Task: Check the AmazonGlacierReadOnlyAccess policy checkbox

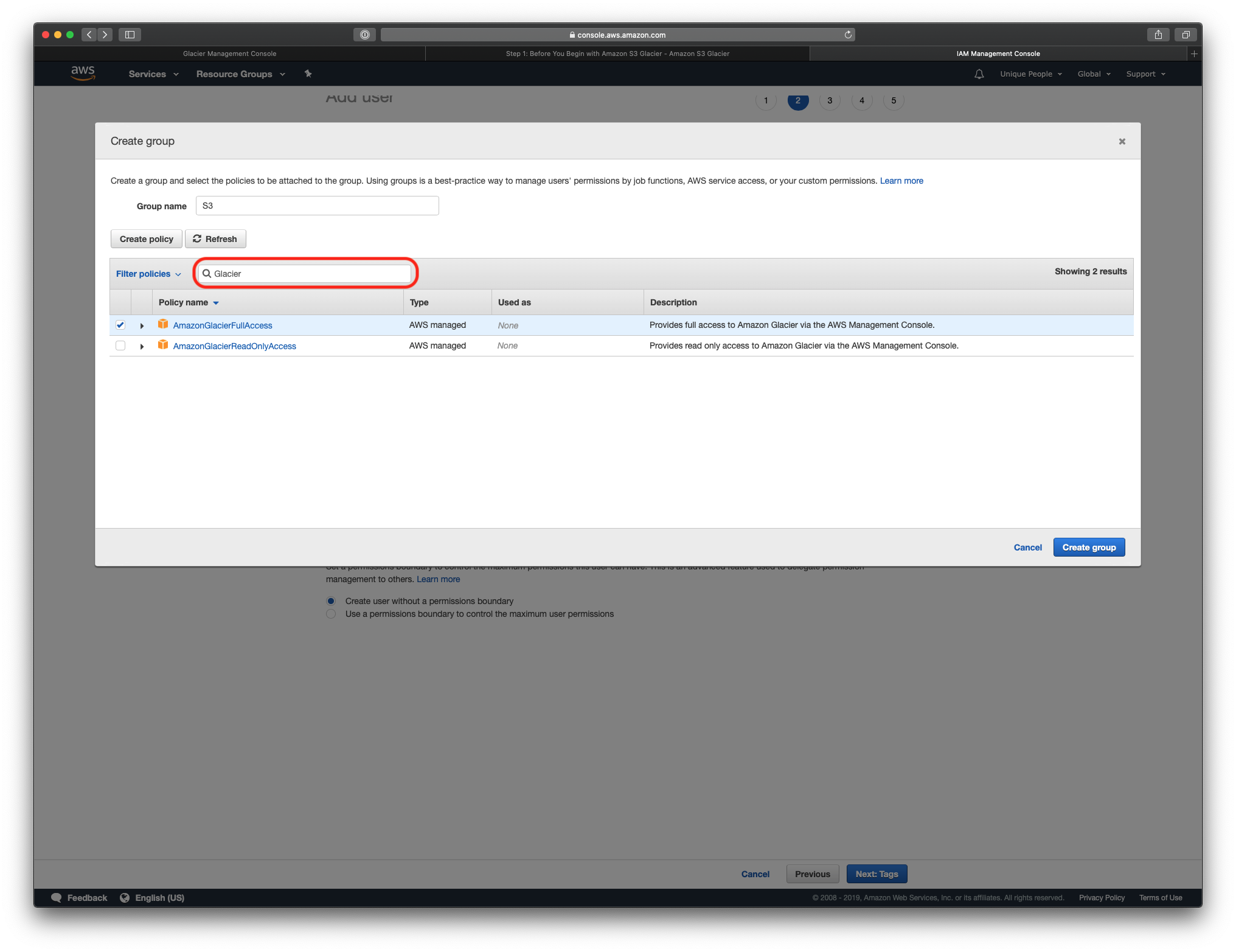Action: [120, 346]
